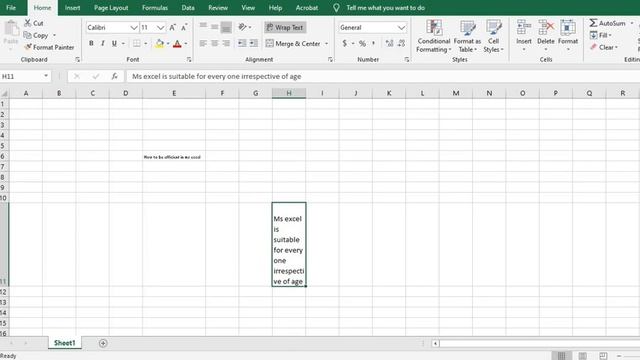
Task: Apply the yellow Fill Color bucket
Action: tap(159, 43)
